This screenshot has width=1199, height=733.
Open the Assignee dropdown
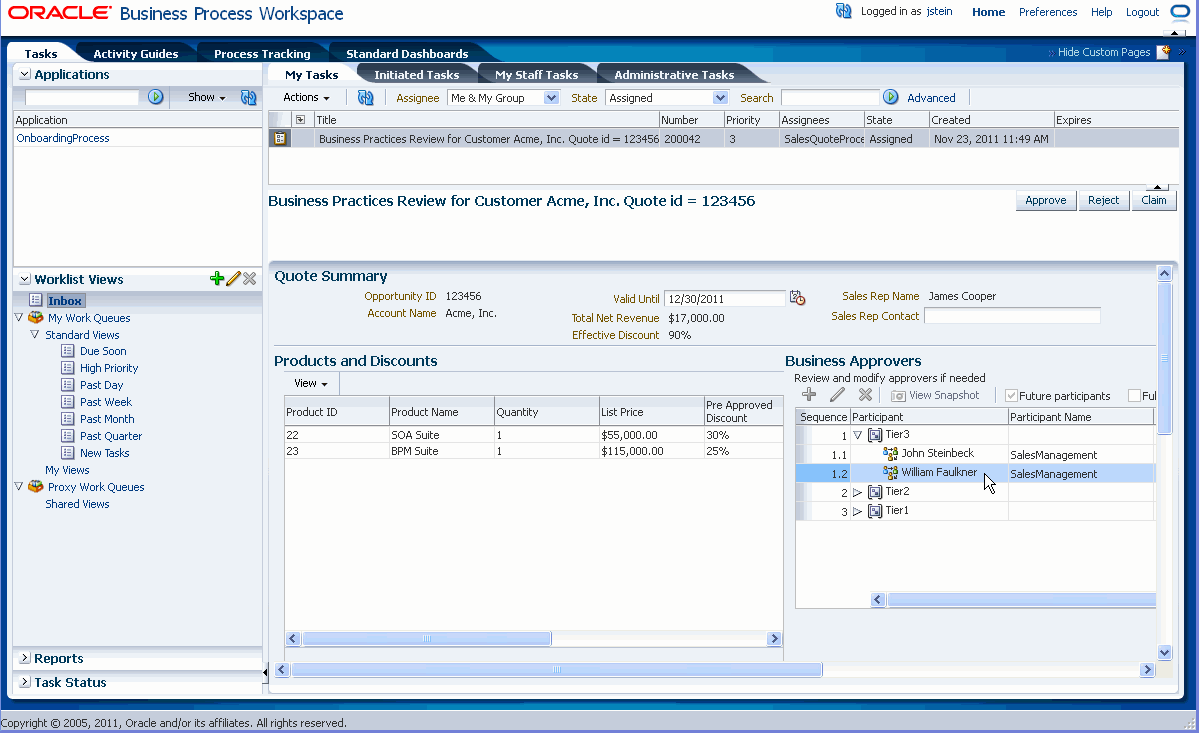point(551,97)
